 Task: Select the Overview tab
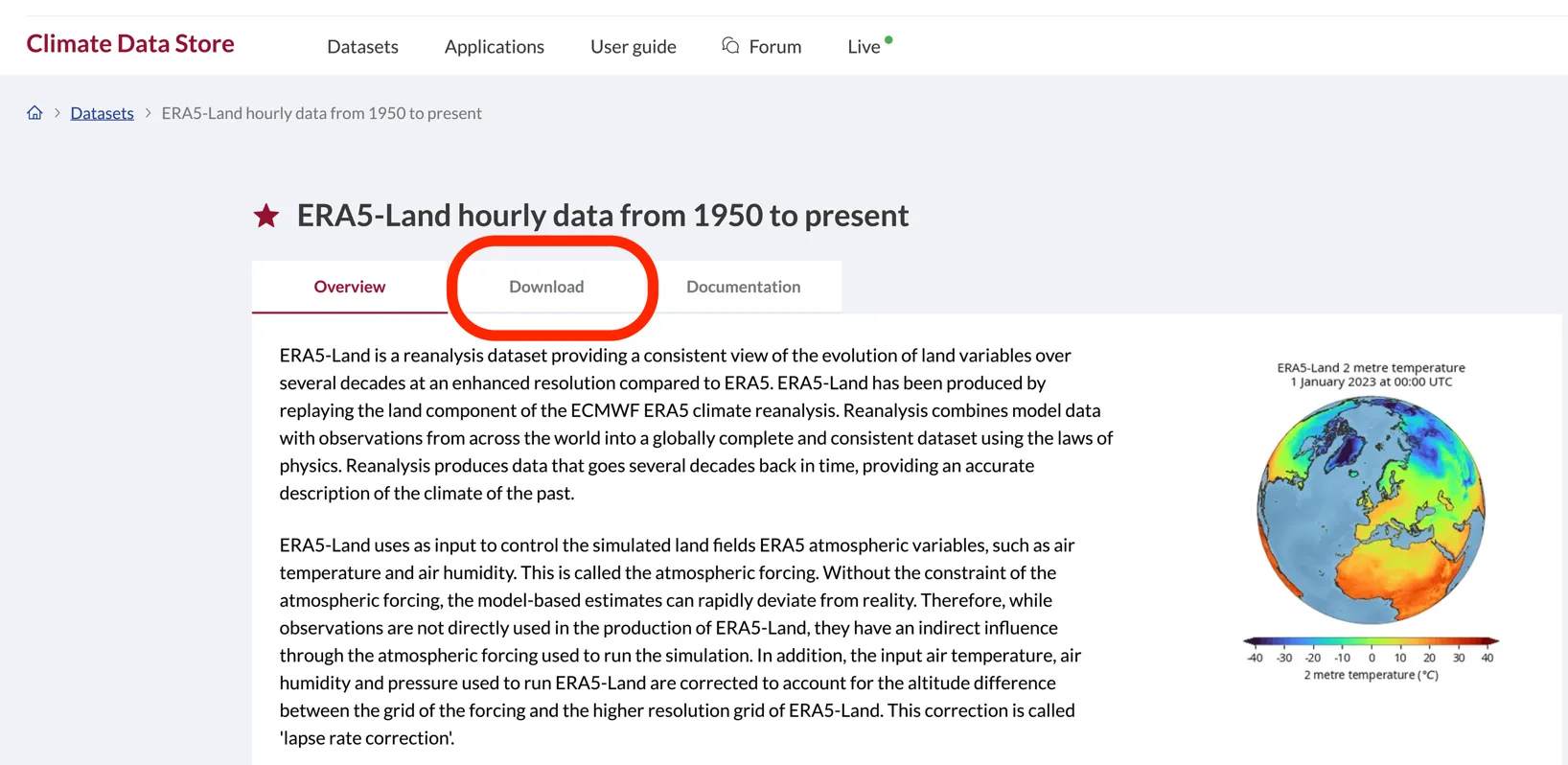(x=350, y=287)
